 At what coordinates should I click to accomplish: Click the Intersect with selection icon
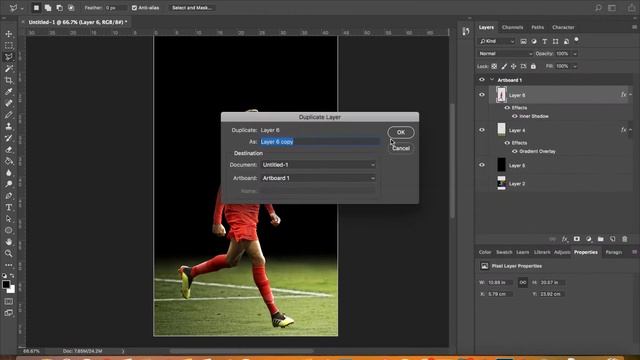(71, 8)
